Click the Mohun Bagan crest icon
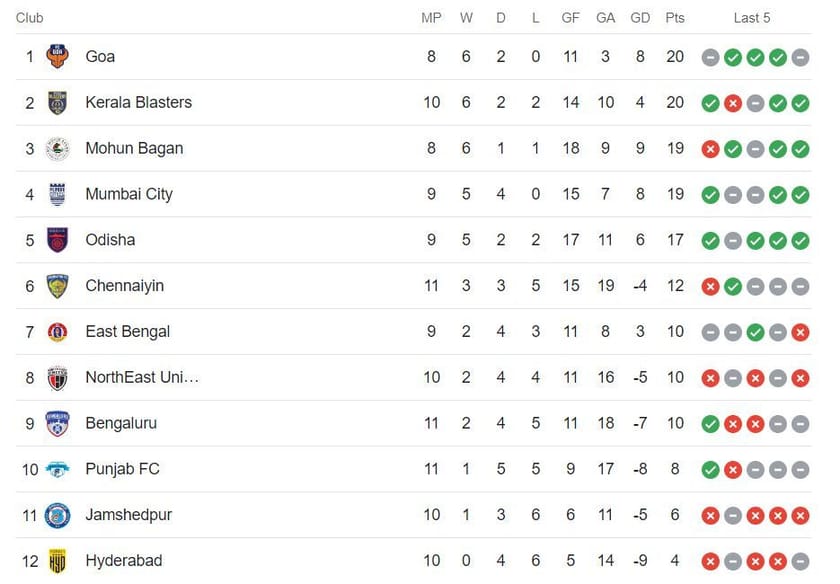 point(57,148)
